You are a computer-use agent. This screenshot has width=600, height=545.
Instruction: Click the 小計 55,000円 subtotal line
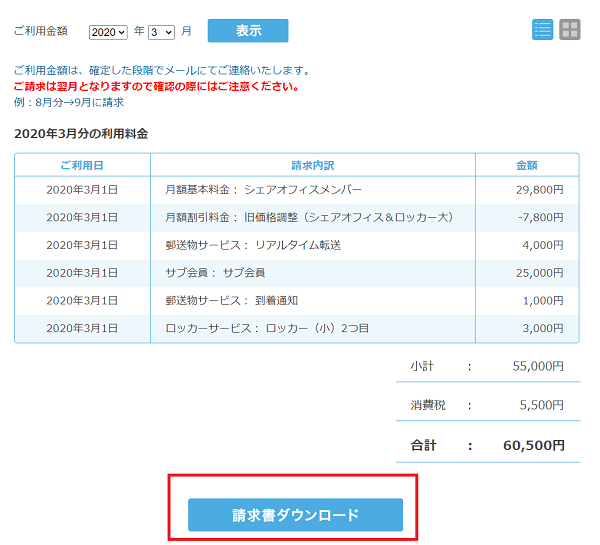[x=487, y=367]
